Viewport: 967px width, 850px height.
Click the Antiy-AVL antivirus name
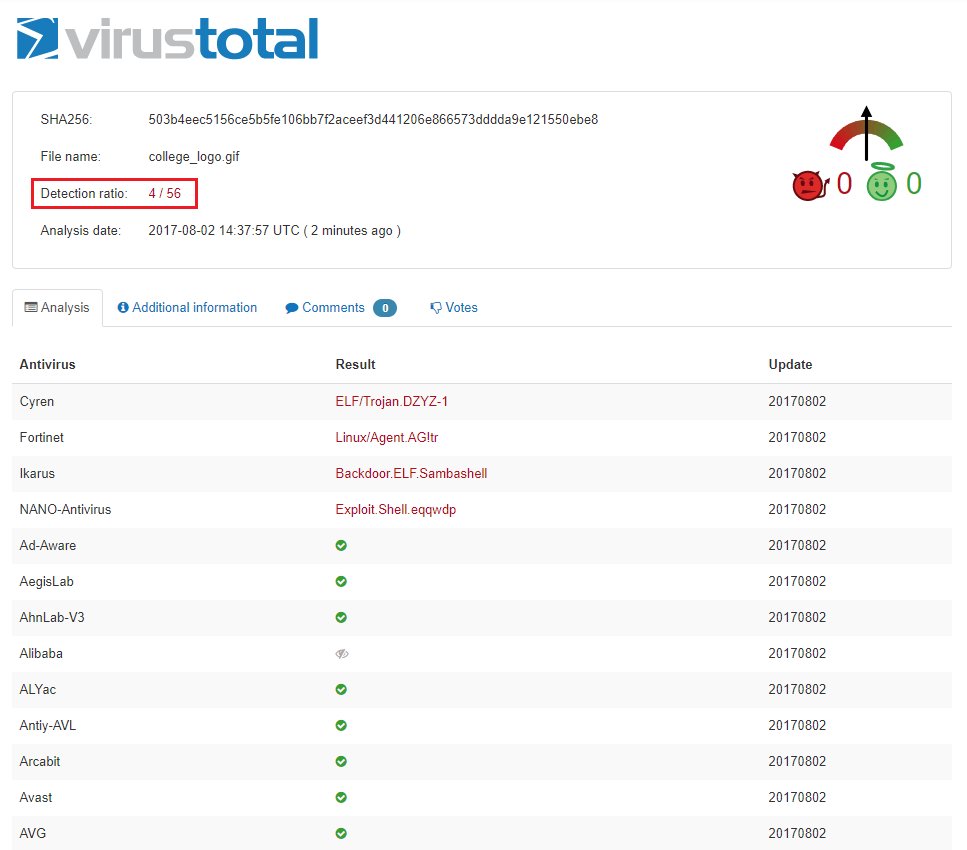click(47, 725)
